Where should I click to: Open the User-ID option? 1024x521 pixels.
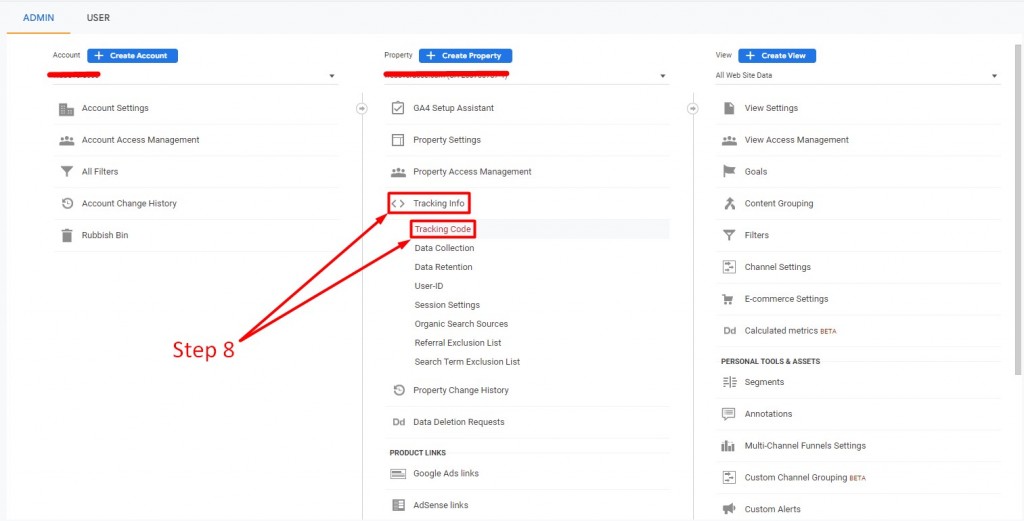pos(429,286)
